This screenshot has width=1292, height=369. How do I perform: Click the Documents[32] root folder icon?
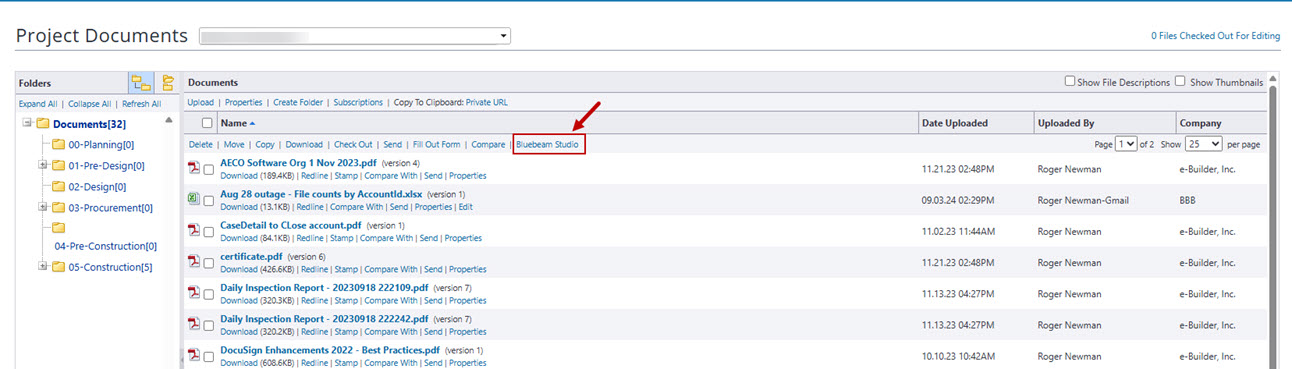[x=43, y=124]
